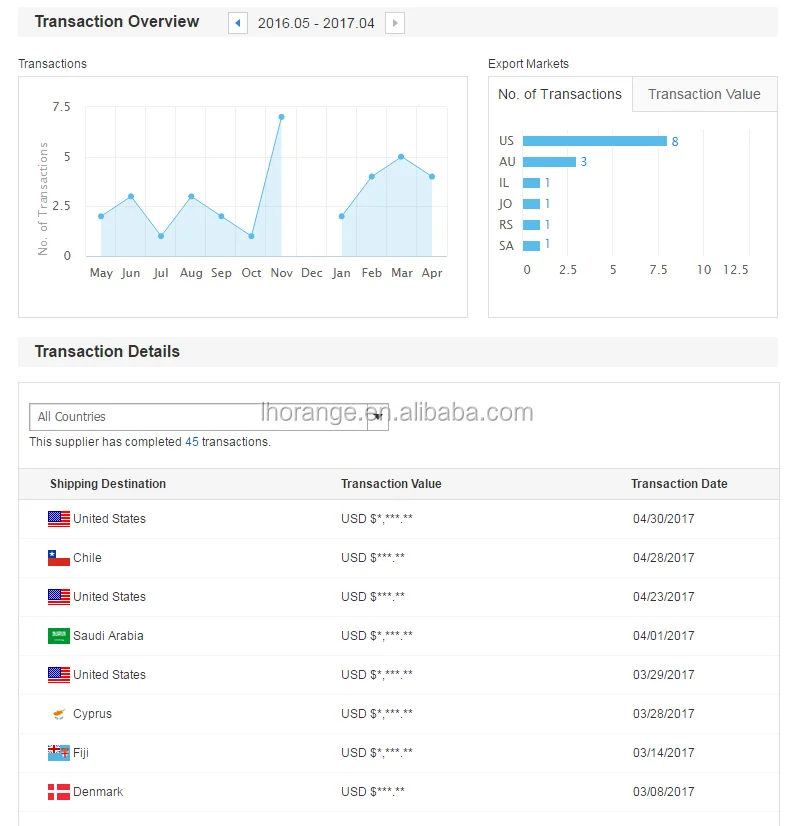Switch to the Transaction Value tab
This screenshot has height=826, width=792.
[x=704, y=94]
